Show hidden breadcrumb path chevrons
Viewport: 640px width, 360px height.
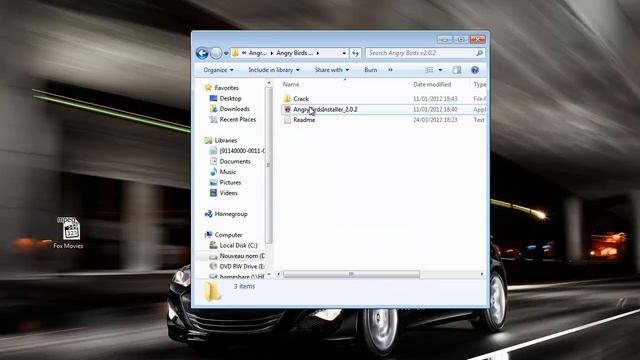coord(244,53)
